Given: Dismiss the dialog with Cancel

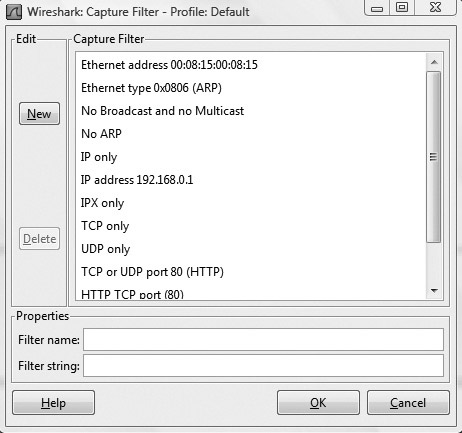Looking at the screenshot, I should [408, 403].
